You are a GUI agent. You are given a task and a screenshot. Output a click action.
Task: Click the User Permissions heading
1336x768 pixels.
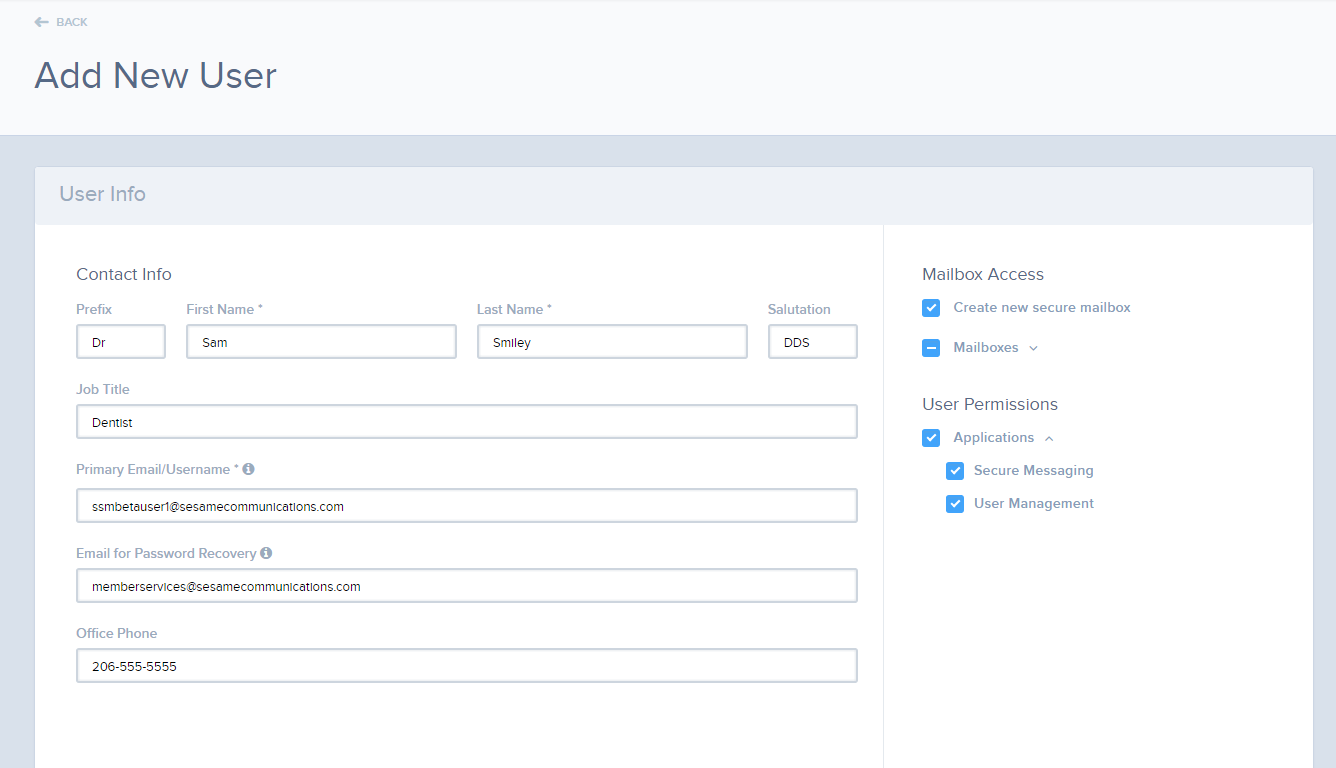(990, 404)
